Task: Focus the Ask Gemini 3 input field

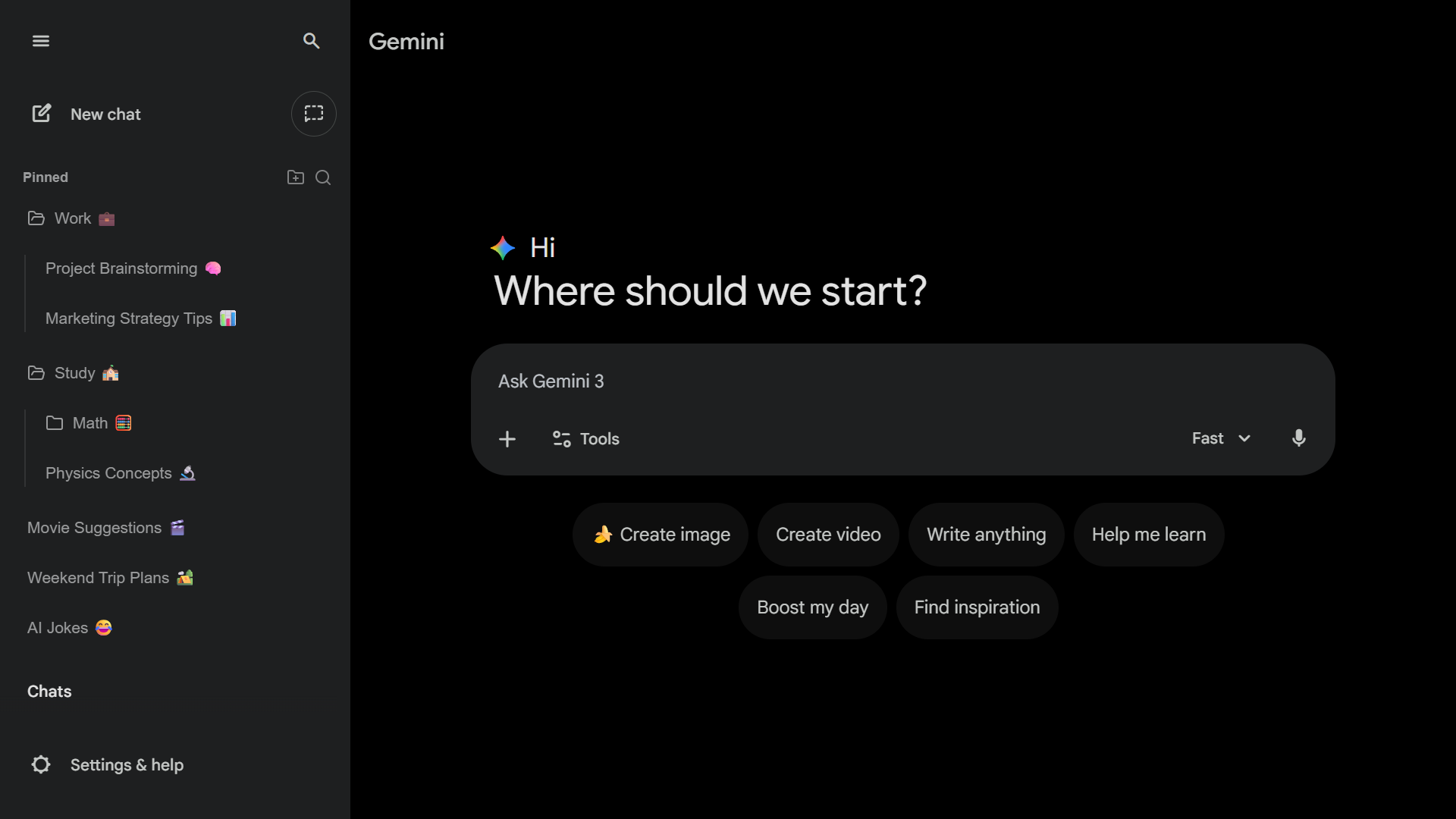Action: (x=902, y=381)
